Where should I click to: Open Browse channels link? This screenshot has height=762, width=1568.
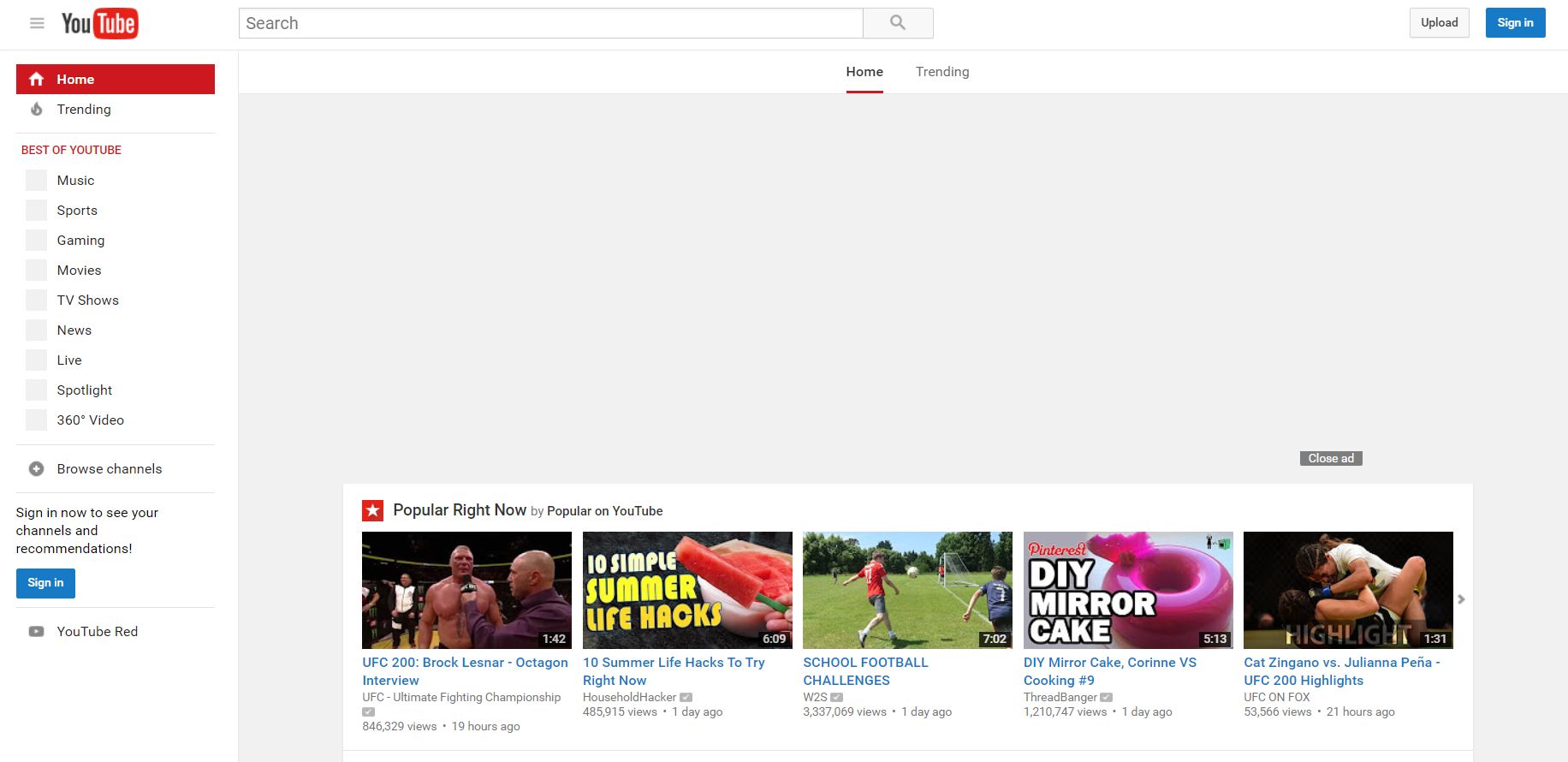(x=110, y=469)
